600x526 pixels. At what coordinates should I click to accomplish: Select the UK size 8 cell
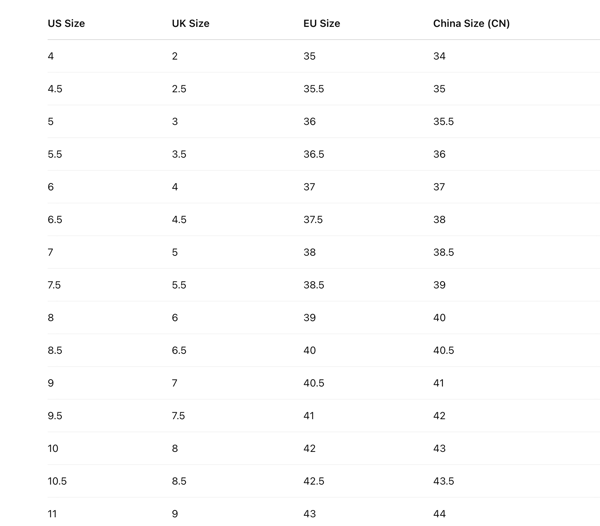point(175,449)
